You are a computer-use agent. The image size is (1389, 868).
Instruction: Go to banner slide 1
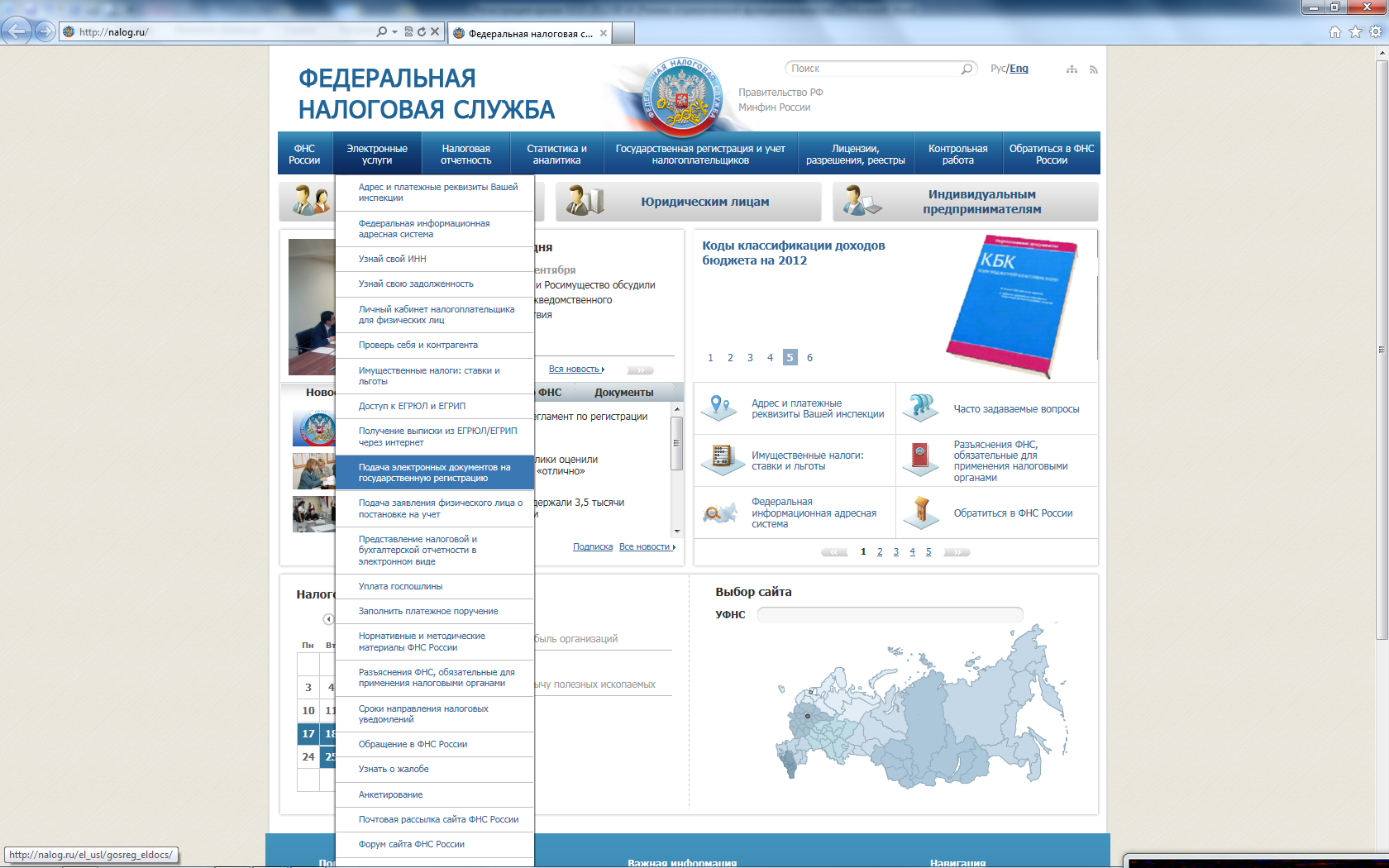click(x=710, y=357)
